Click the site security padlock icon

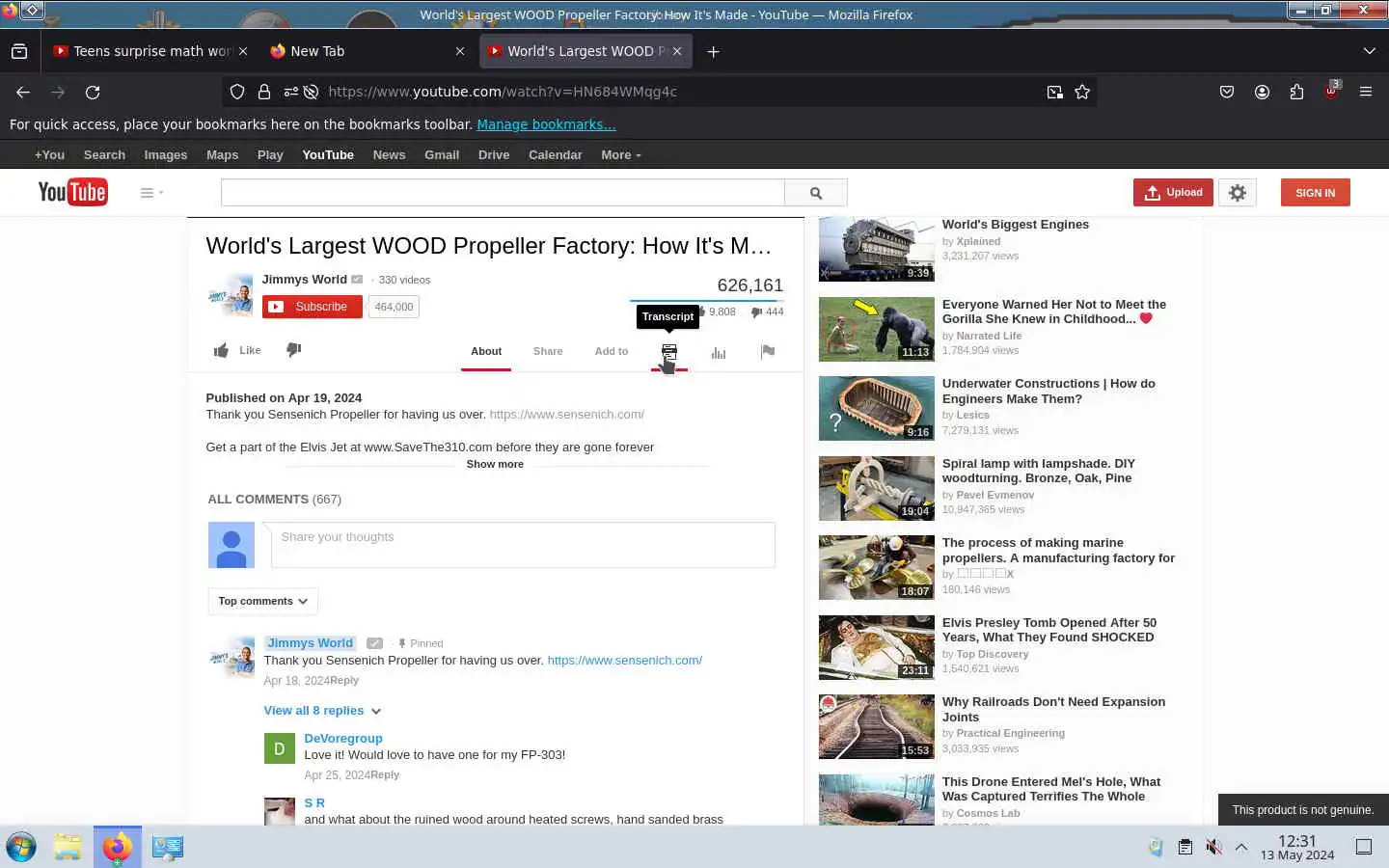[264, 92]
